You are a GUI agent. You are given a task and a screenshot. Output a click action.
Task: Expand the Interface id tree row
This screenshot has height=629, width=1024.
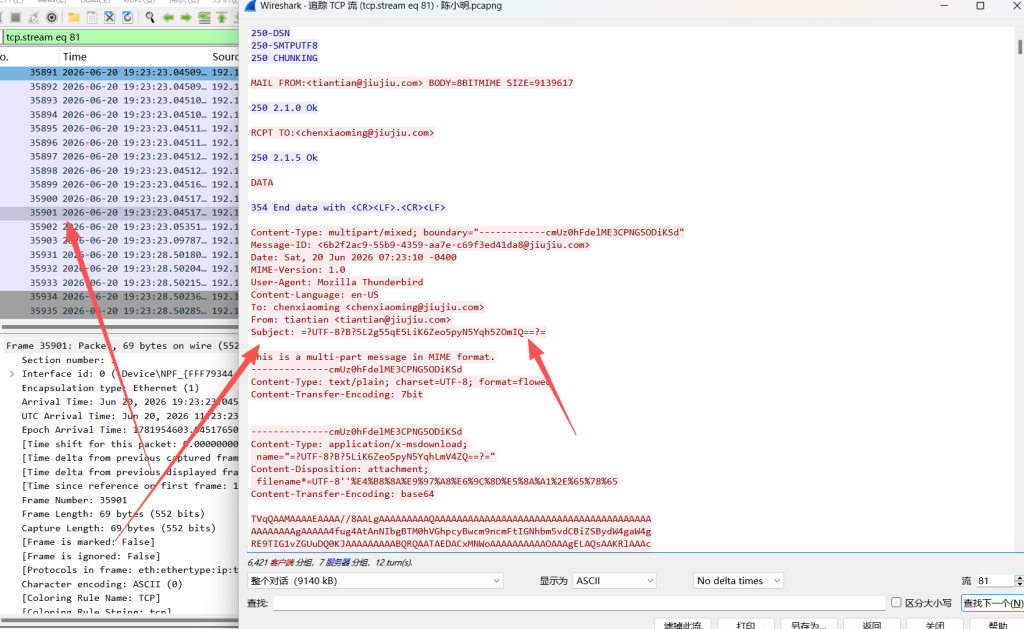pos(12,374)
